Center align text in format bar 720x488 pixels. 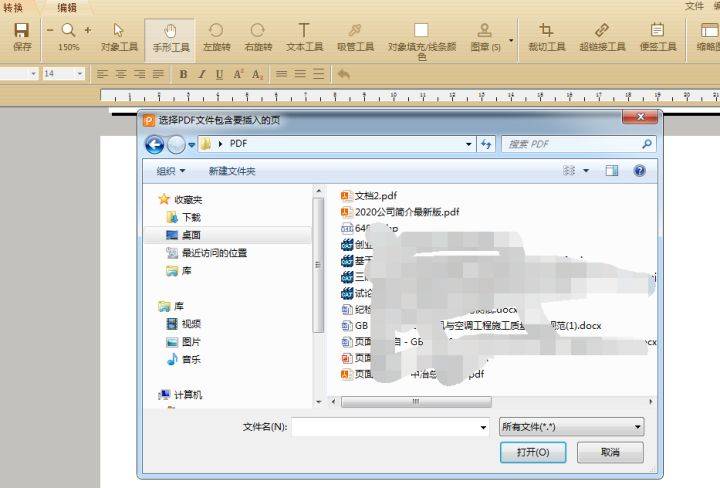[121, 74]
